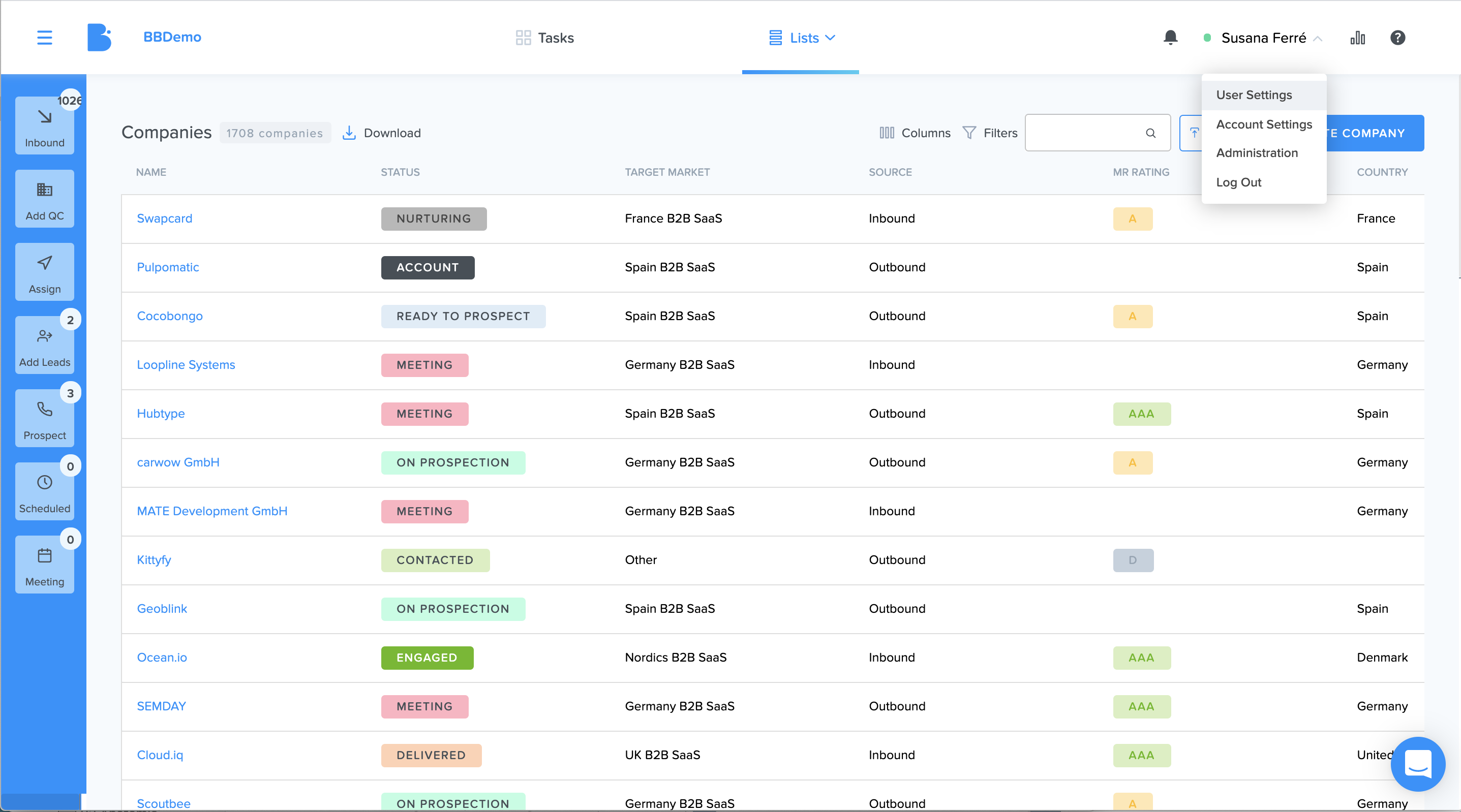Open the bar chart analytics icon

[1357, 38]
